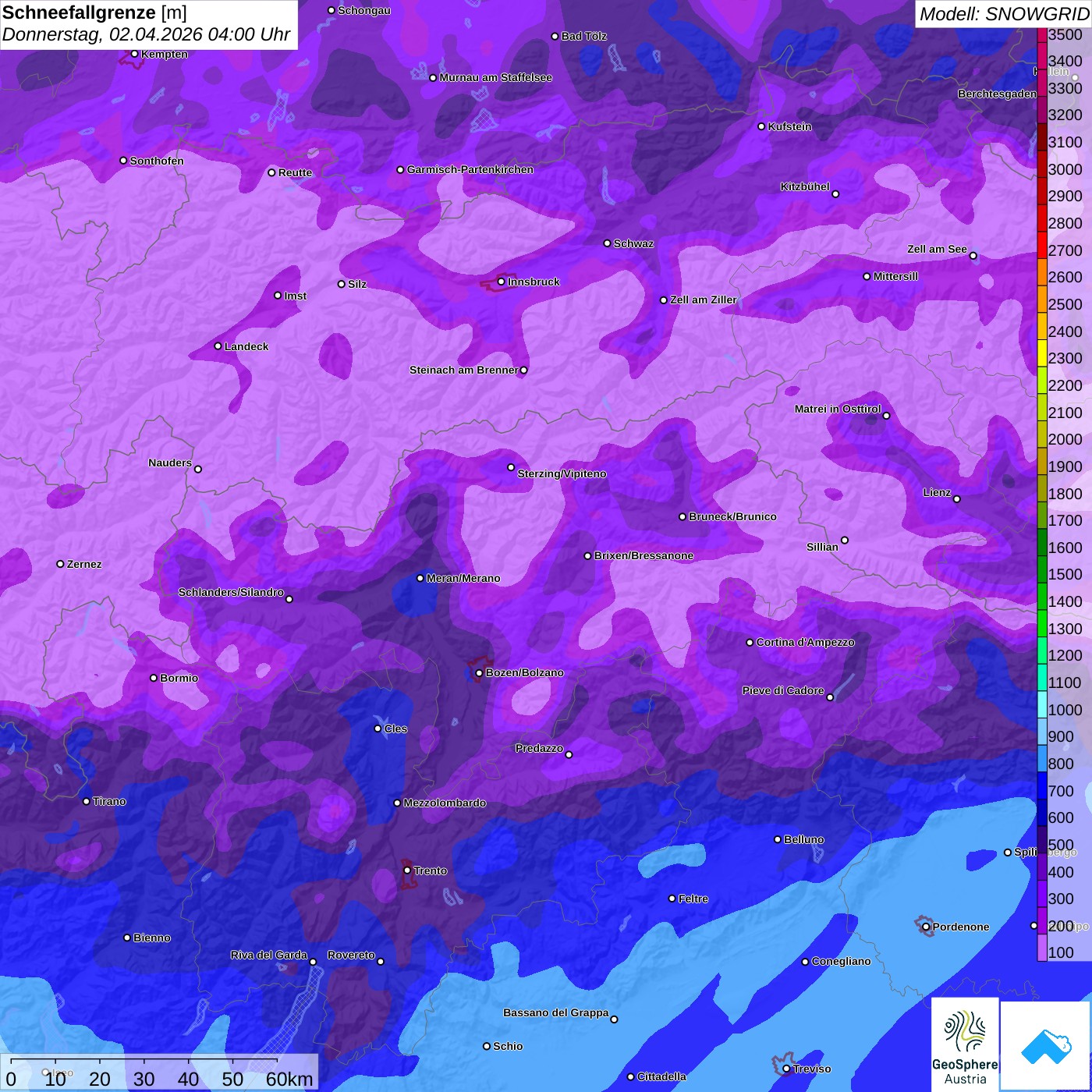Click the Mezzolombardo label
1092x1092 pixels.
click(x=445, y=803)
